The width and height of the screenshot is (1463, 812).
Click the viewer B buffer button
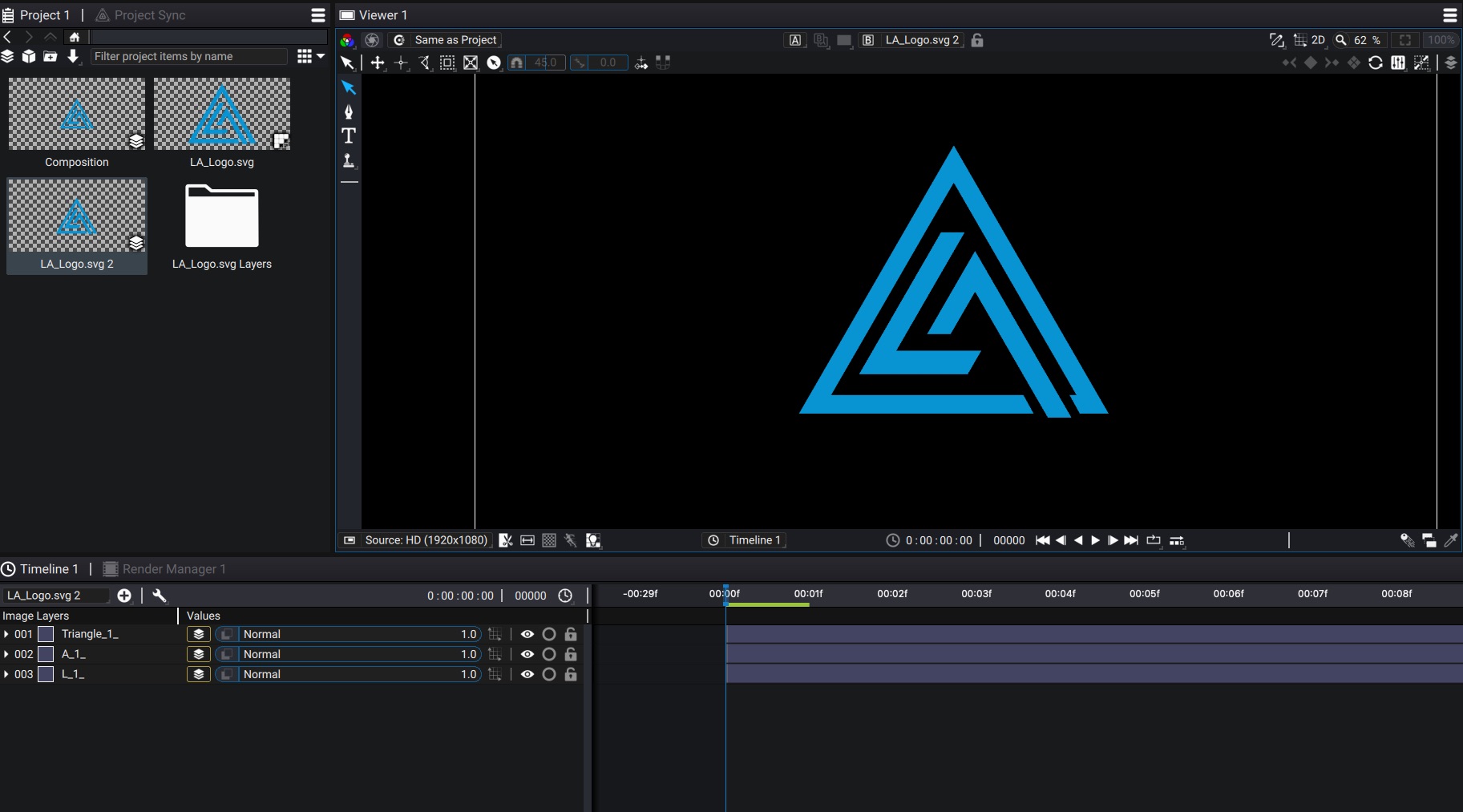[868, 40]
